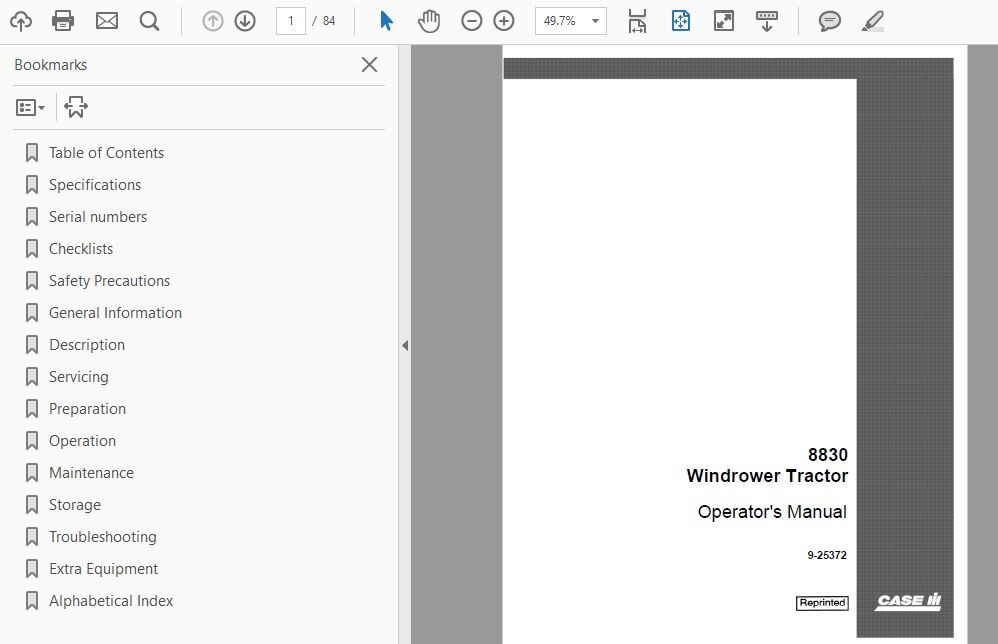This screenshot has height=644, width=998.
Task: Enter full screen mode icon
Action: tap(724, 21)
